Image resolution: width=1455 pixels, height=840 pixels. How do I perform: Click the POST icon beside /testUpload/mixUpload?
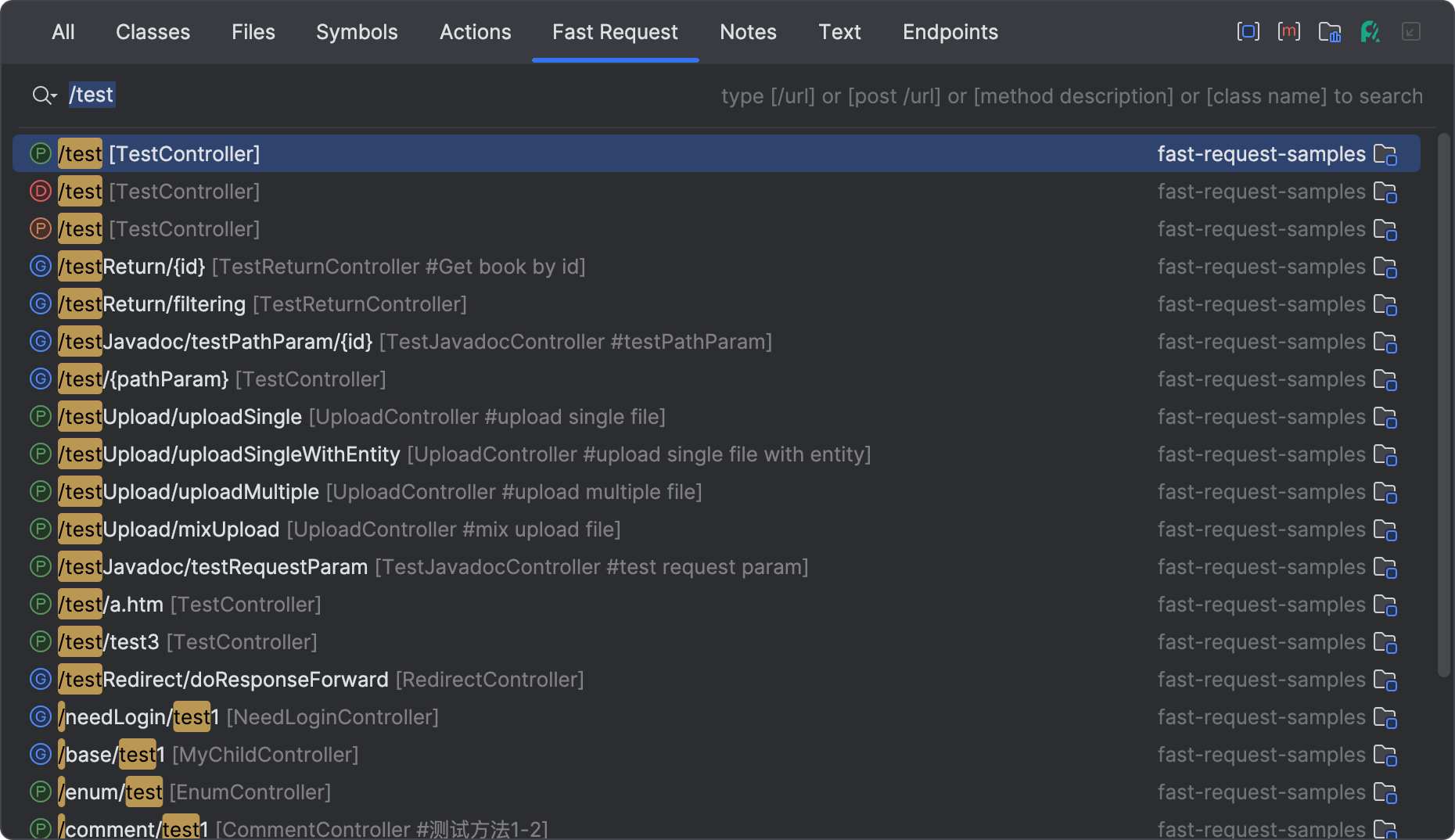pos(41,529)
